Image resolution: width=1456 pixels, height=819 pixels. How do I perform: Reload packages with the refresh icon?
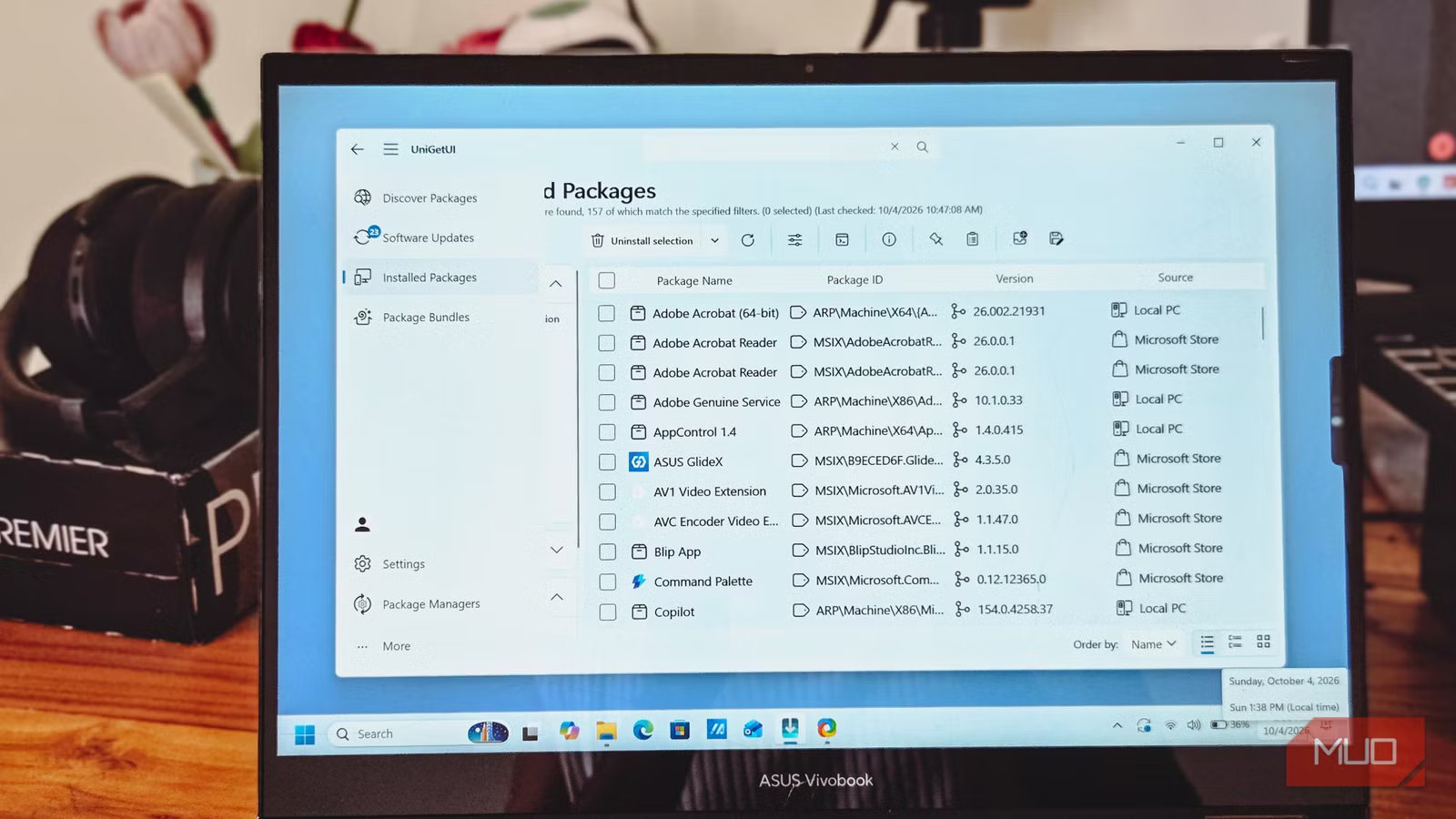pyautogui.click(x=748, y=240)
